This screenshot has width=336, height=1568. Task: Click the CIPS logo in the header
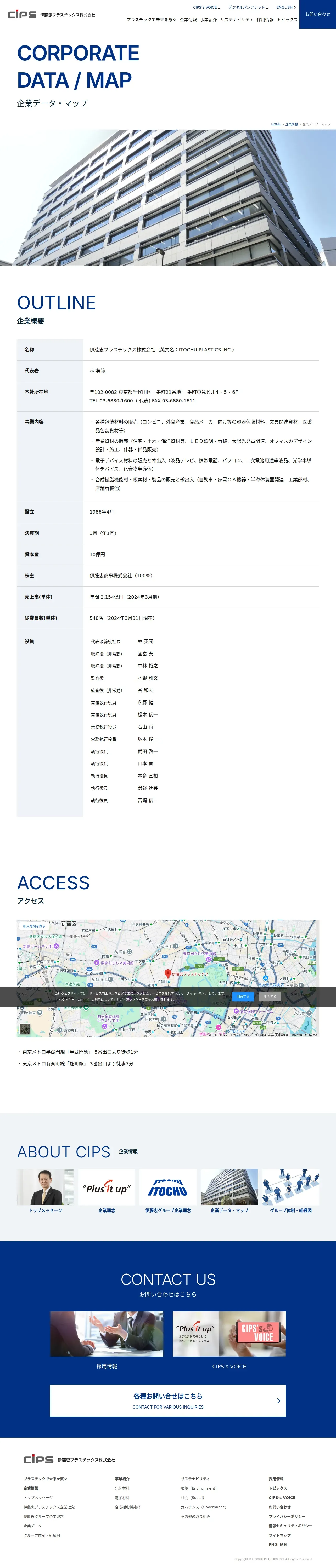point(51,15)
